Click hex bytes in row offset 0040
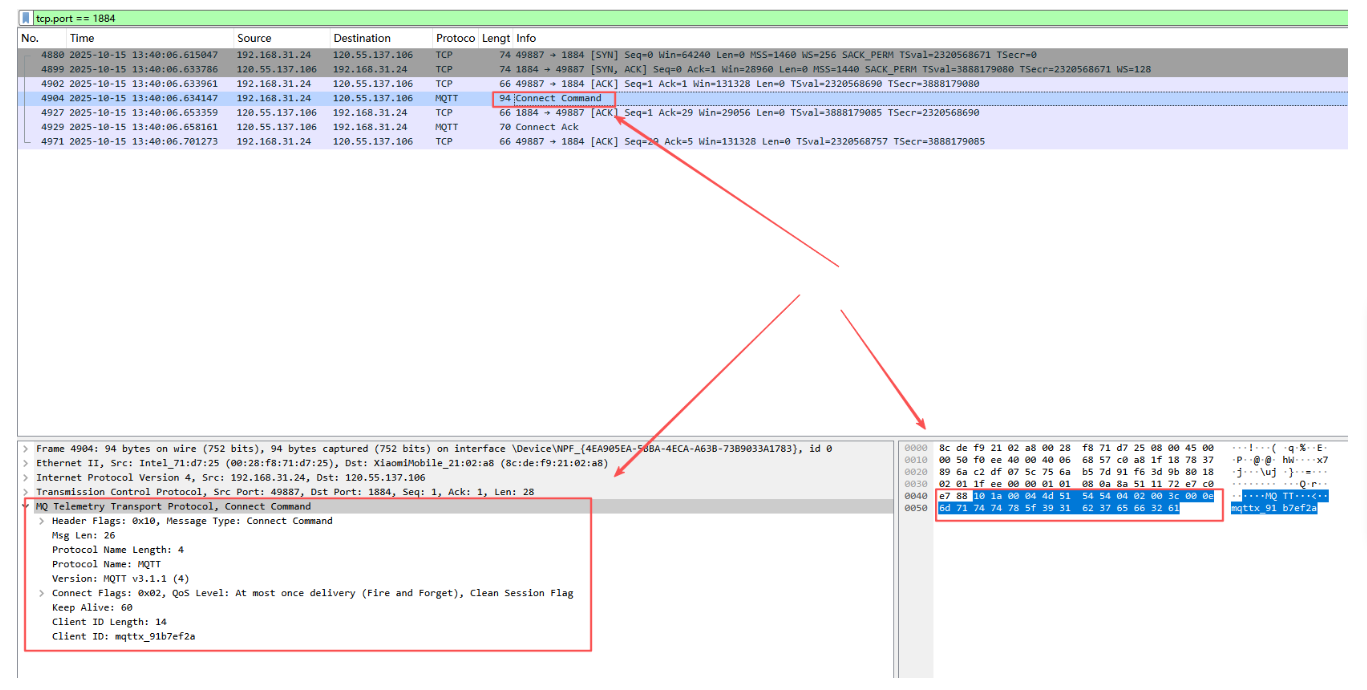Viewport: 1367px width, 690px height. coord(1076,496)
